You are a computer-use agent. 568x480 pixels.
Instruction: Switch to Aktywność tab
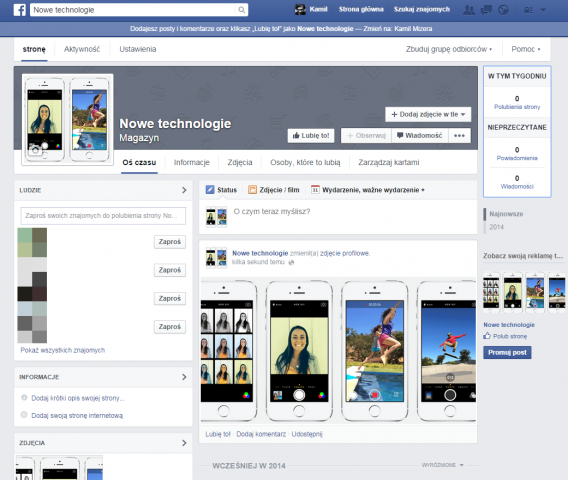[x=82, y=49]
